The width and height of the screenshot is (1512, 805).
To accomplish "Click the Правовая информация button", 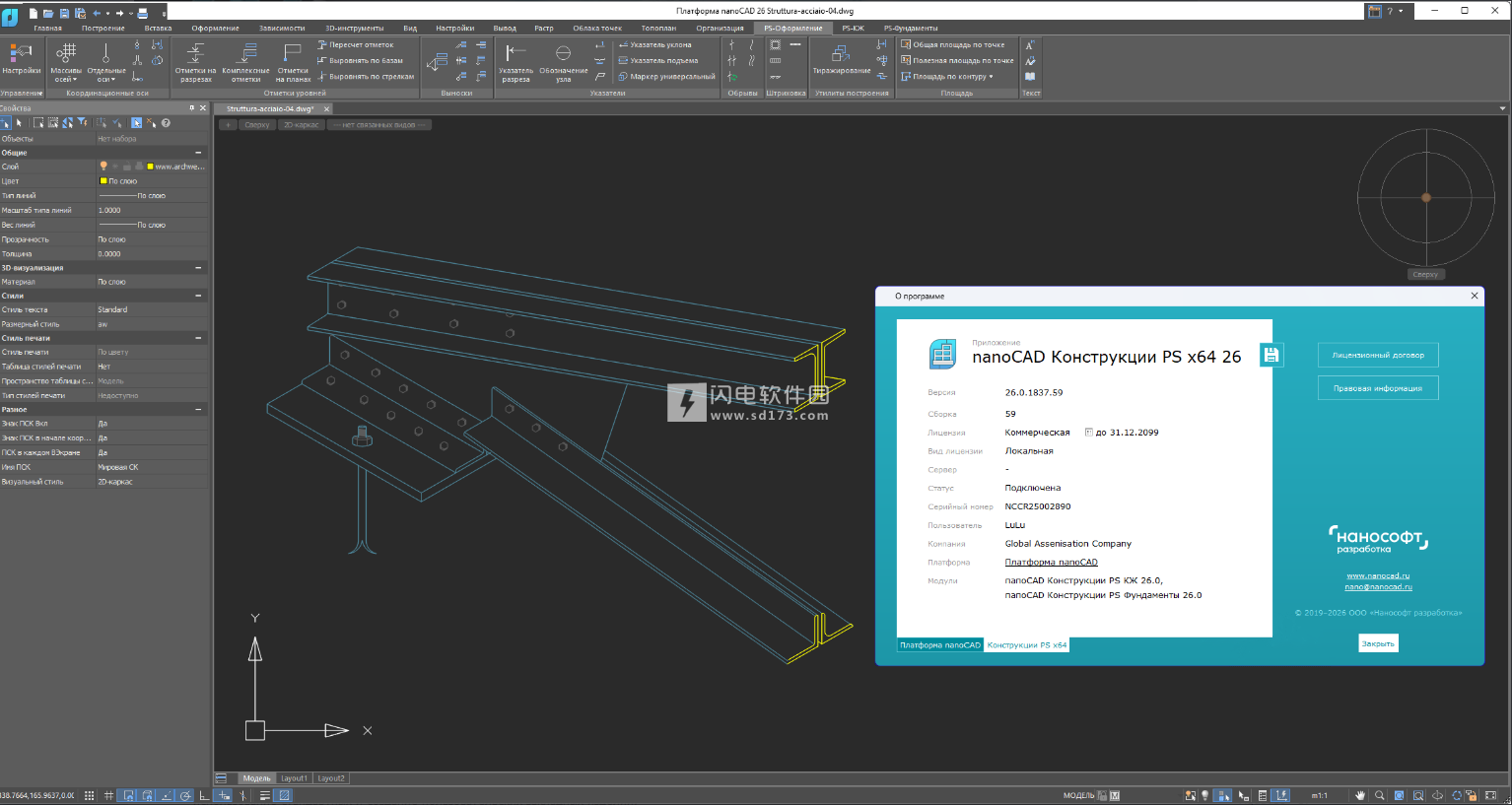I will point(1378,388).
